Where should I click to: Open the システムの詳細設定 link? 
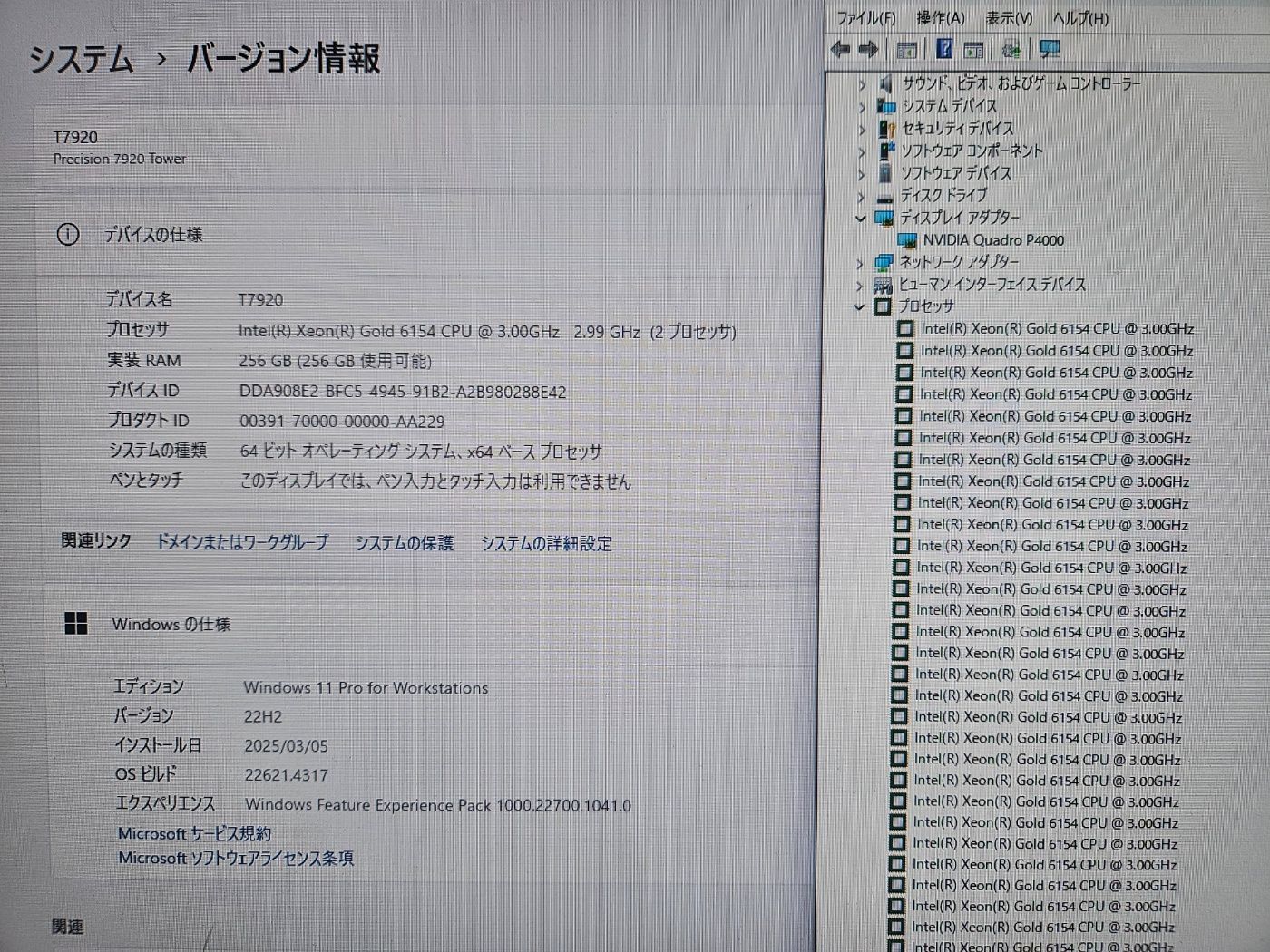(x=546, y=544)
